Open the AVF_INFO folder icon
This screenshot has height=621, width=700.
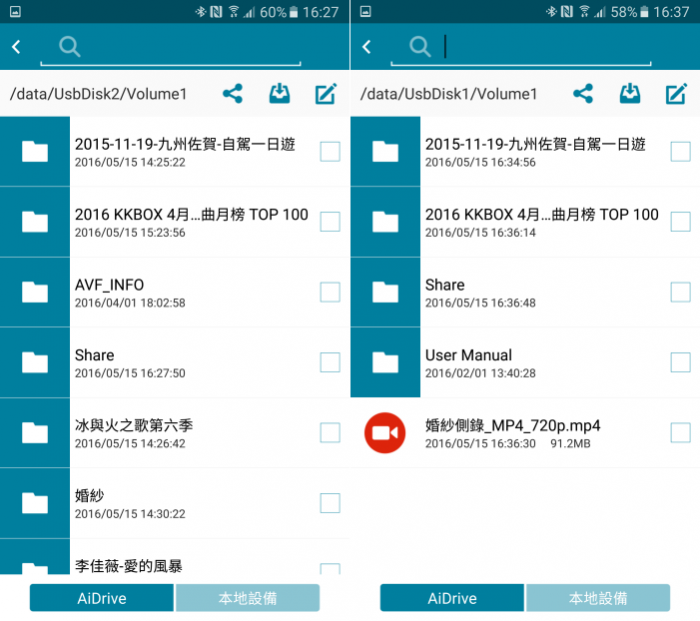[x=35, y=292]
